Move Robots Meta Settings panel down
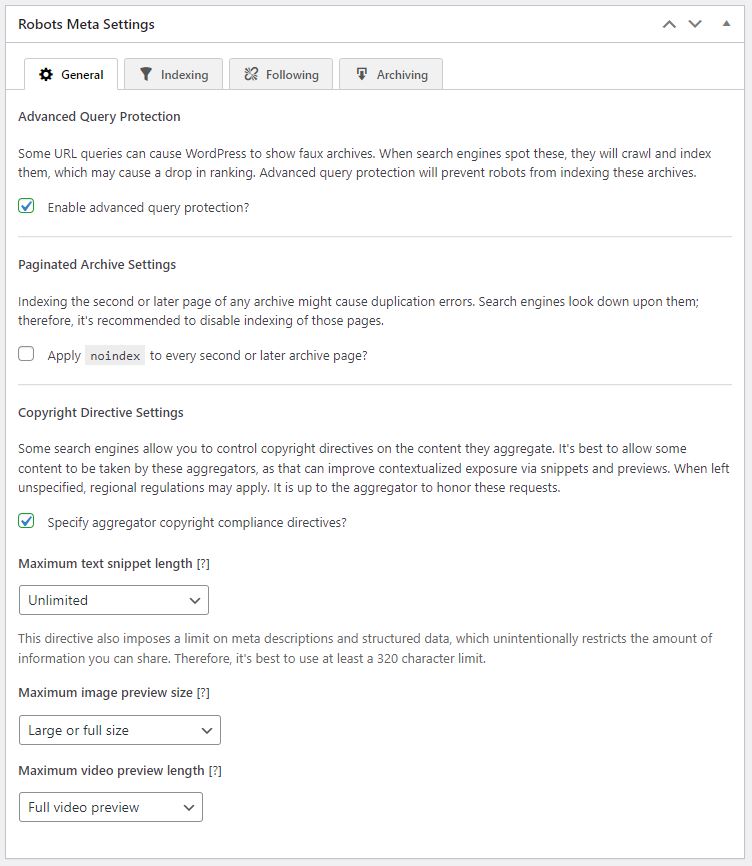 coord(695,24)
